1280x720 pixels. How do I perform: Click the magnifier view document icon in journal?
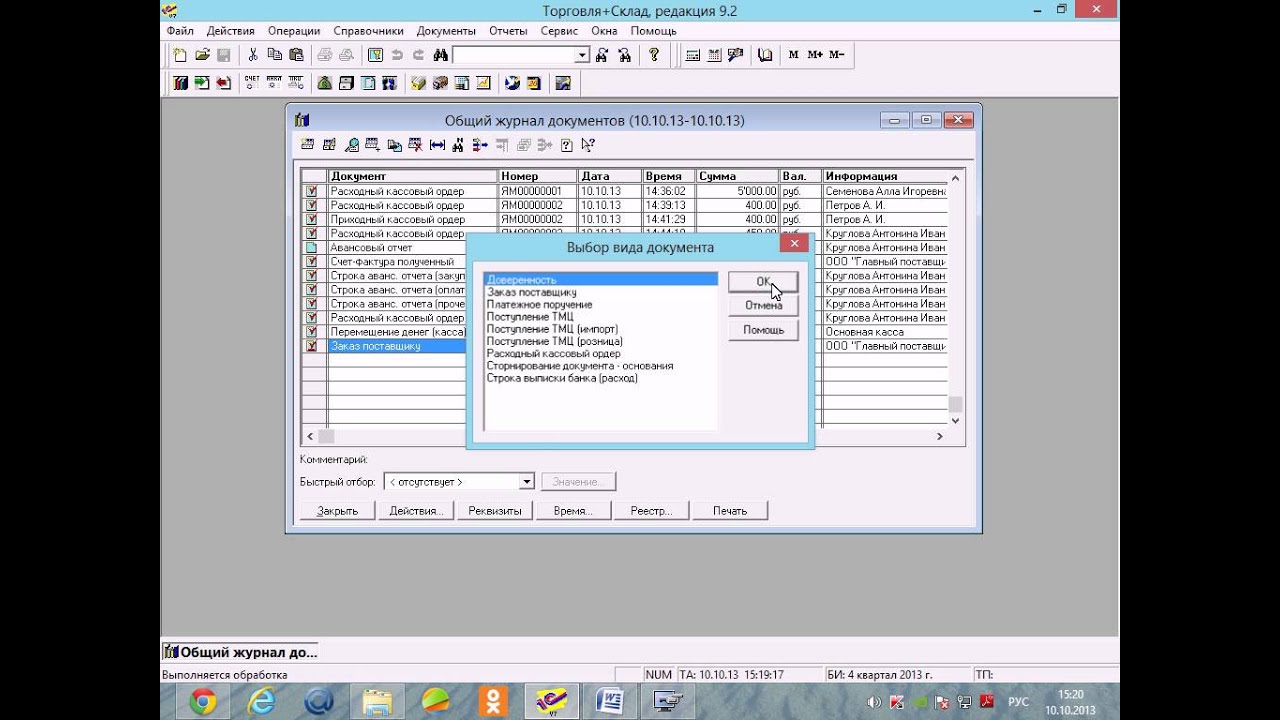pyautogui.click(x=352, y=145)
